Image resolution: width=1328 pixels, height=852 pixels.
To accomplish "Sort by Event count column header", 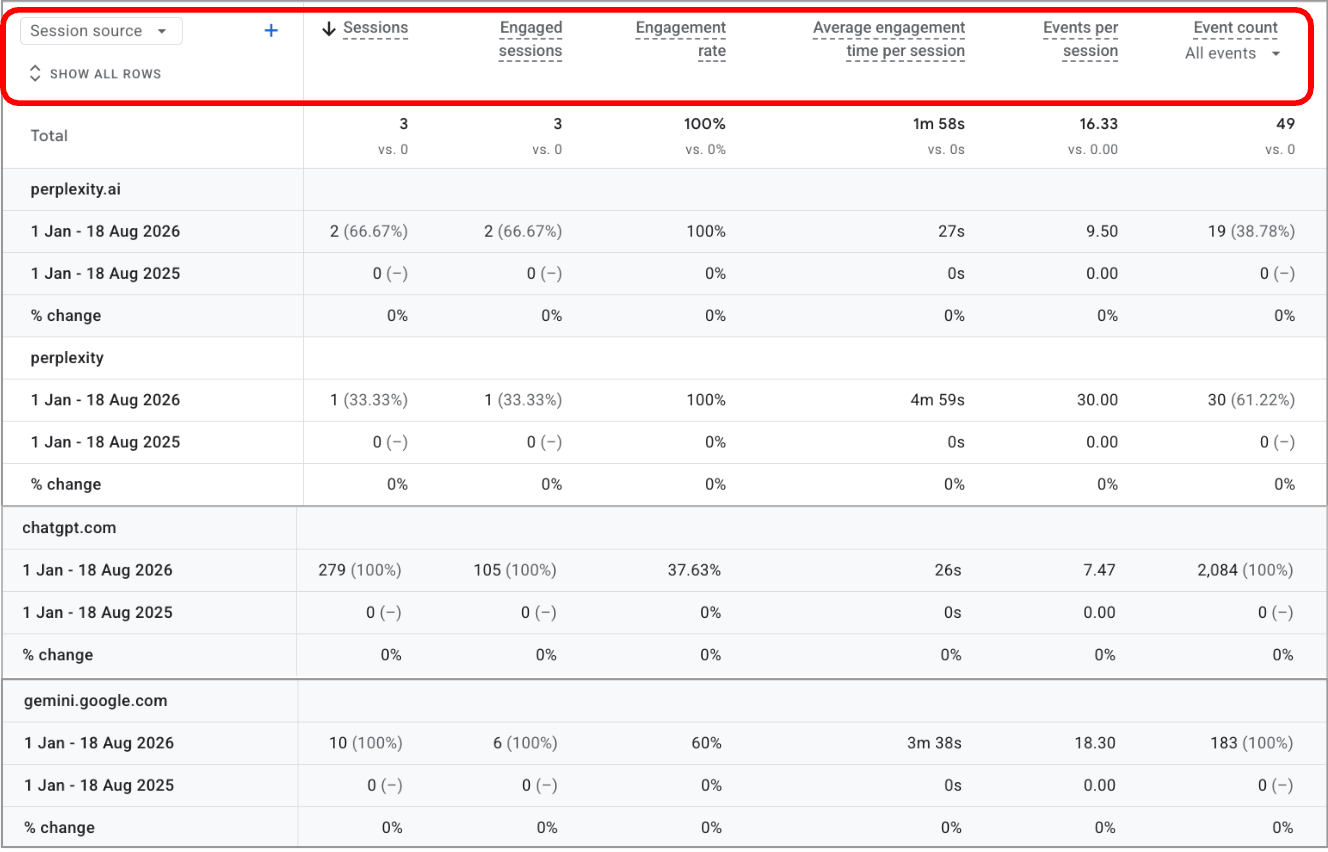I will [1236, 28].
